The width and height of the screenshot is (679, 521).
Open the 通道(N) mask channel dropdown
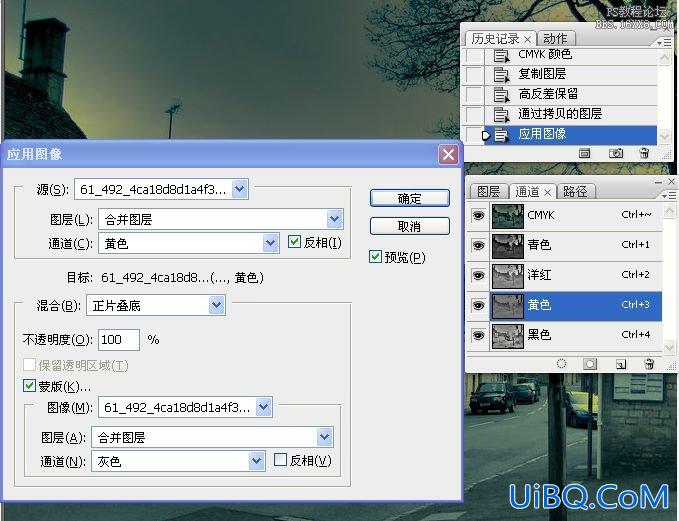tap(256, 461)
